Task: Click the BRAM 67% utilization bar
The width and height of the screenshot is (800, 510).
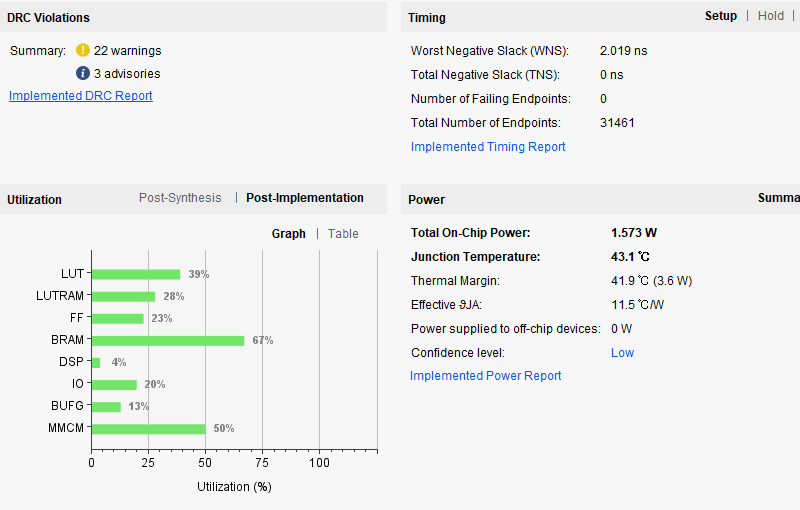Action: (167, 340)
